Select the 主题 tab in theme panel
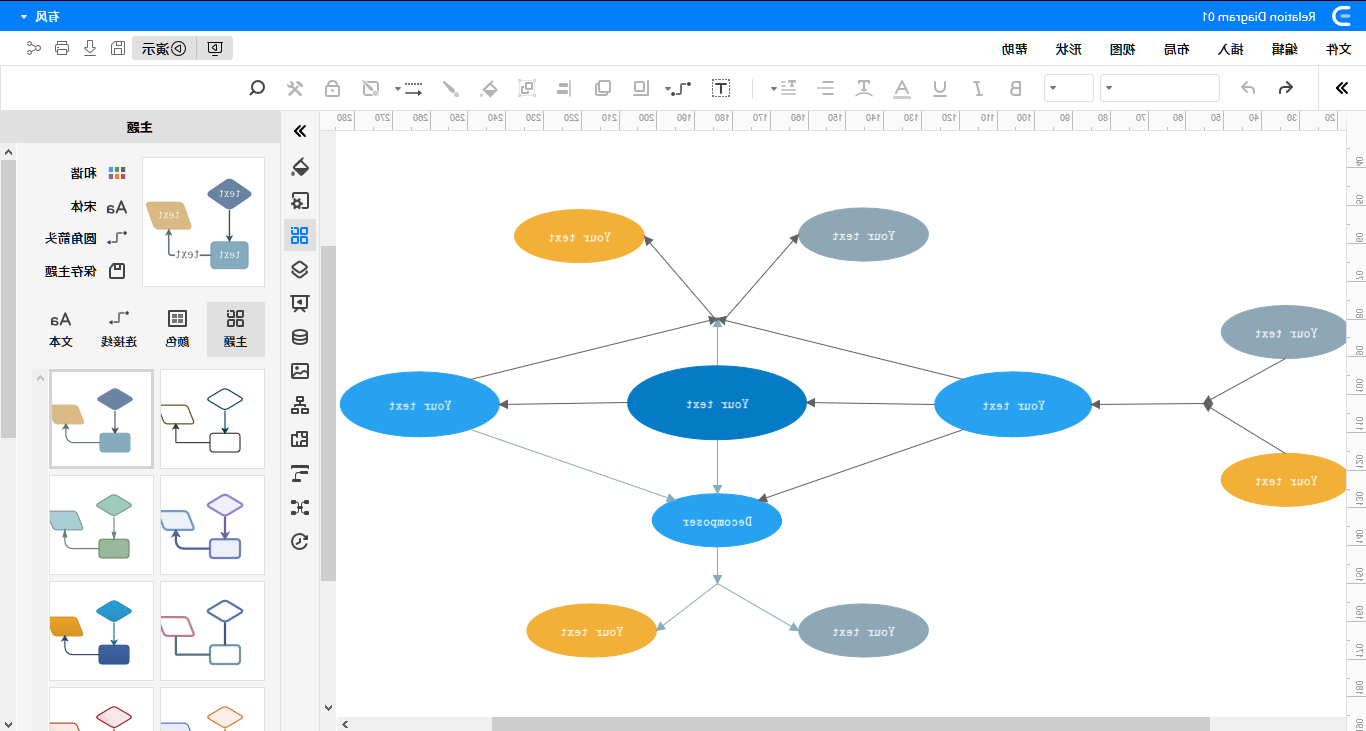The width and height of the screenshot is (1366, 731). 236,329
